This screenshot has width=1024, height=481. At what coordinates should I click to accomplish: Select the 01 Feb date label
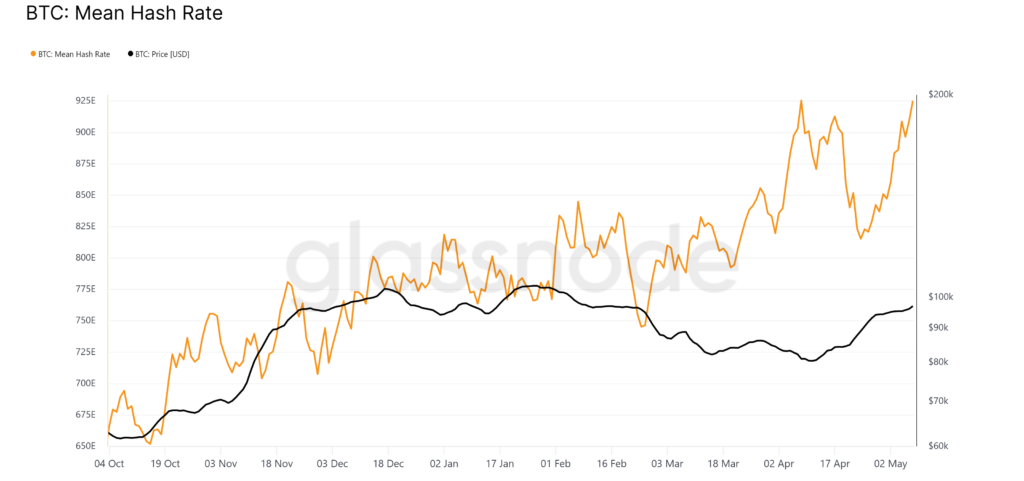pyautogui.click(x=555, y=464)
